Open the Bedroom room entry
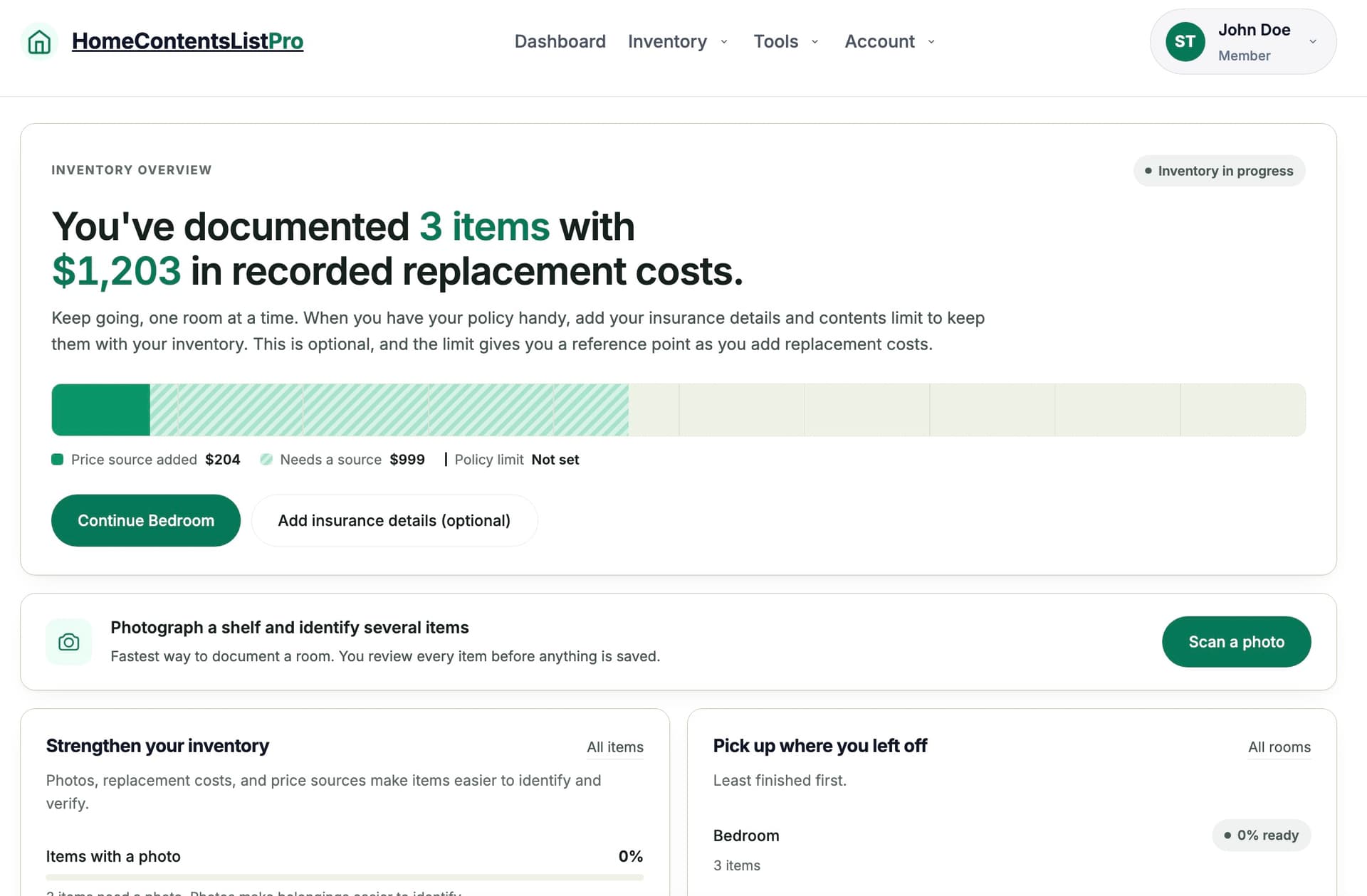This screenshot has height=896, width=1367. [x=746, y=836]
